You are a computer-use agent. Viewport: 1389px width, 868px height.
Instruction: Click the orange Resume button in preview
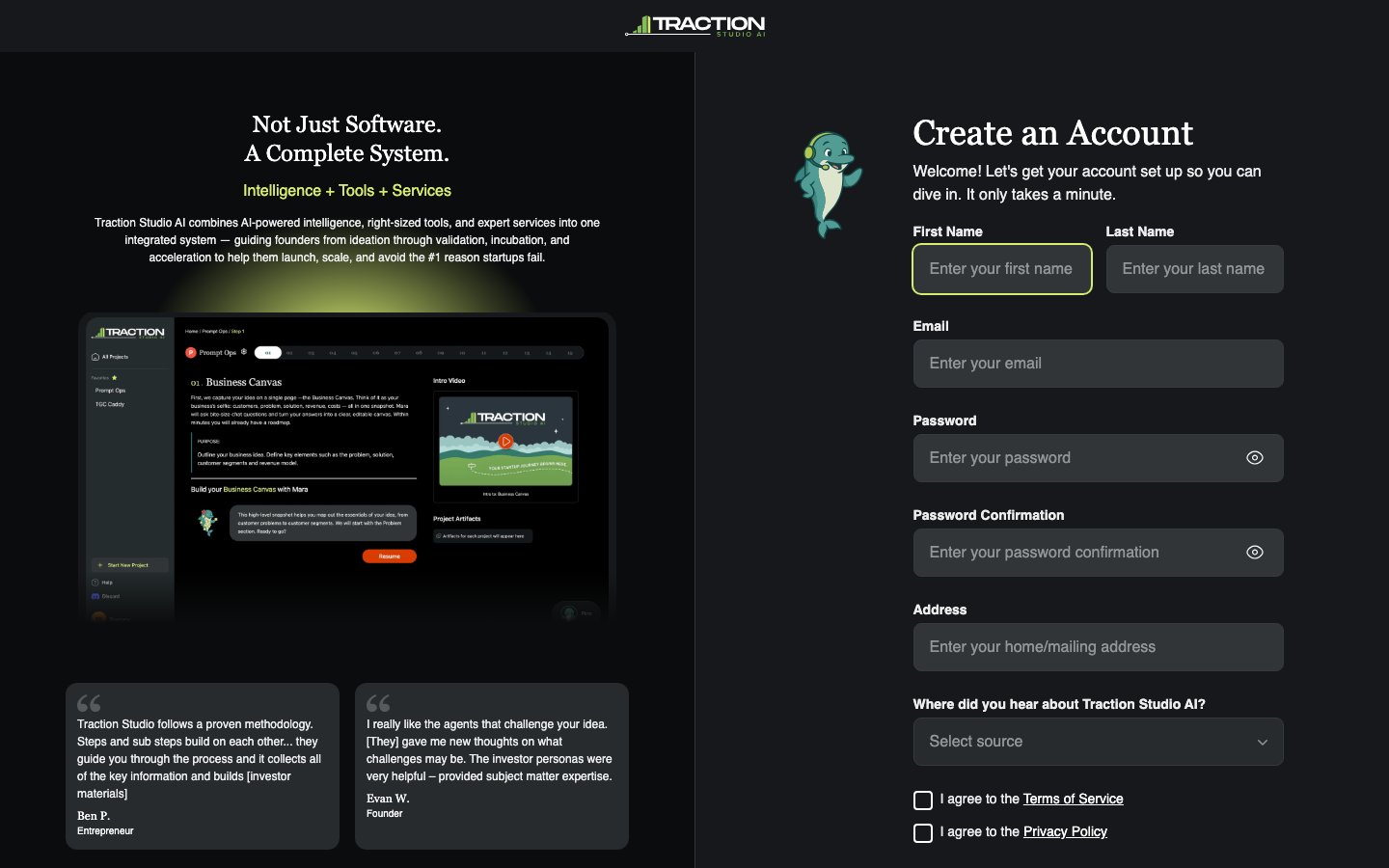tap(390, 556)
